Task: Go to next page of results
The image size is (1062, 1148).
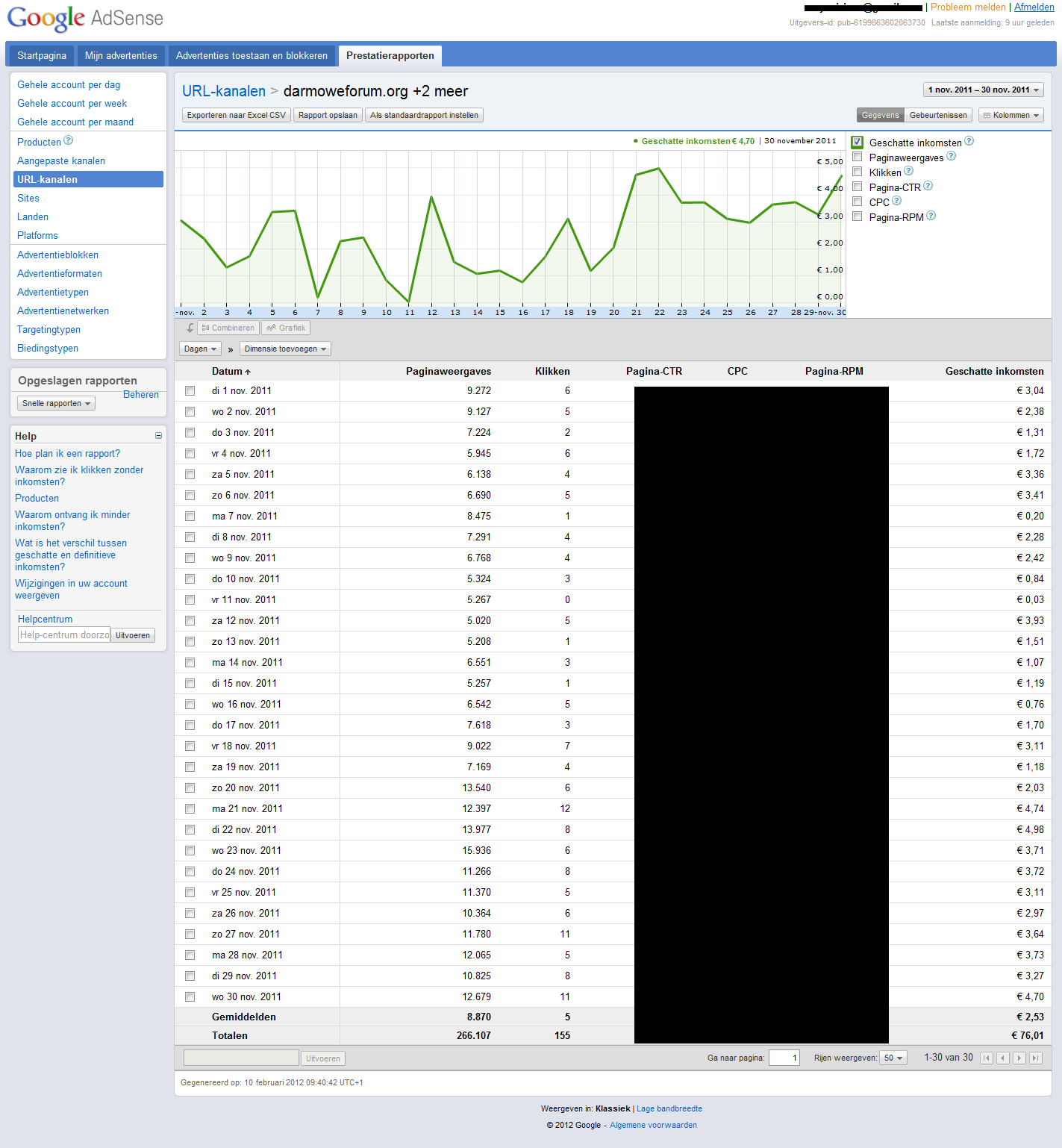Action: (1019, 1058)
